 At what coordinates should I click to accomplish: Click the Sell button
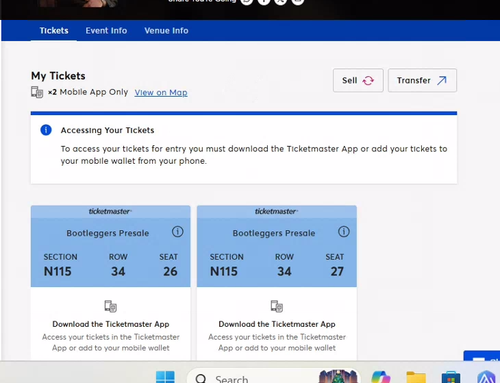coord(358,80)
